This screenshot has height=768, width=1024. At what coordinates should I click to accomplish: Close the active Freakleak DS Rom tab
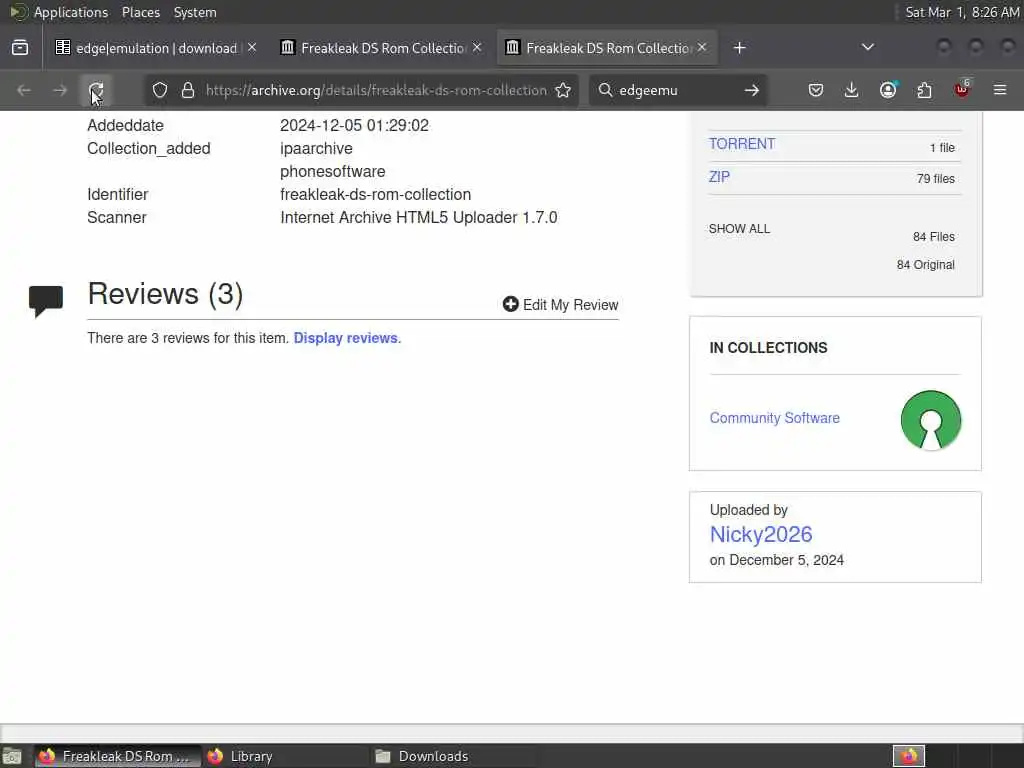702,48
